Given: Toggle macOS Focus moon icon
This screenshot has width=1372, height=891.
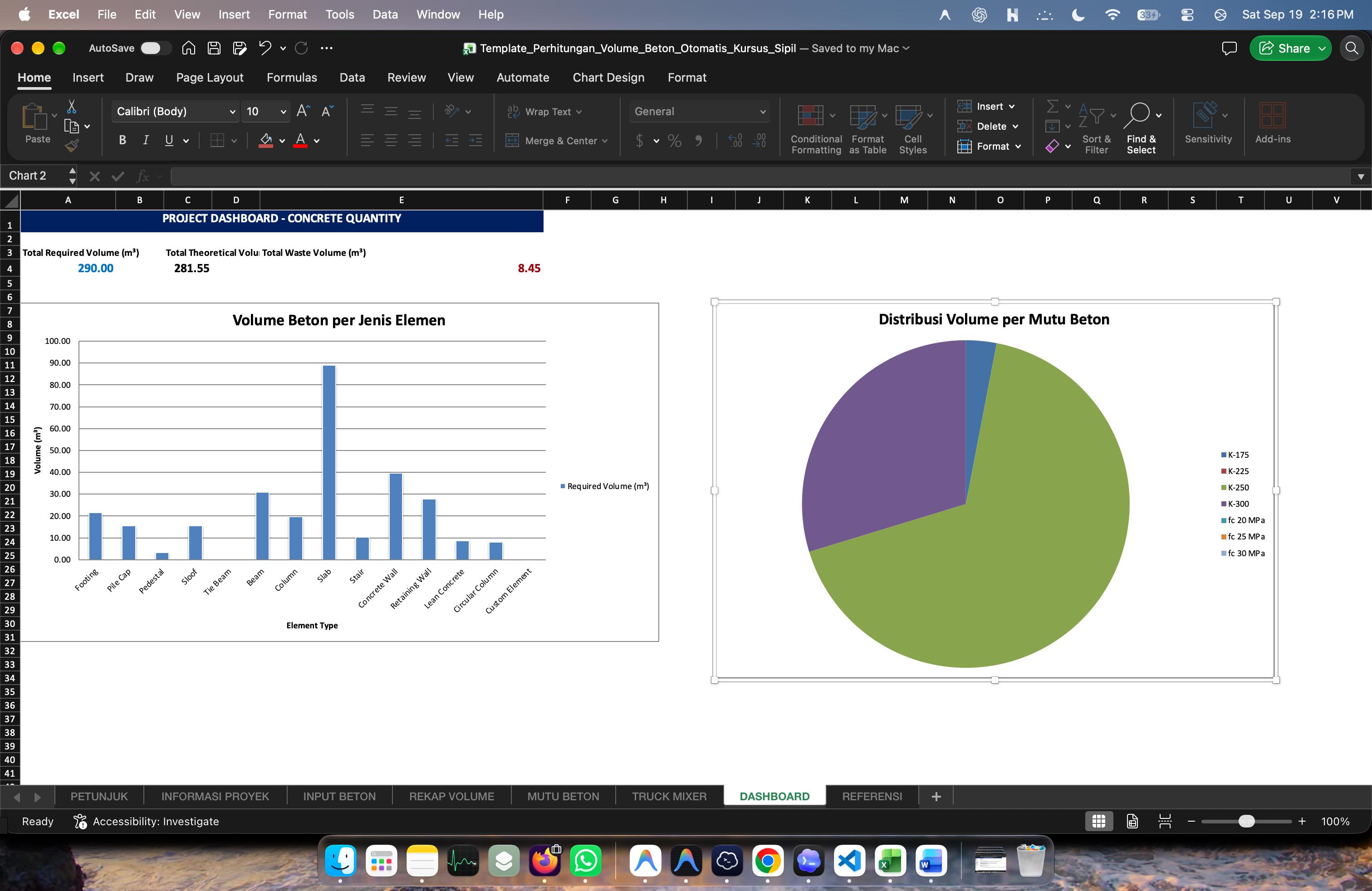Looking at the screenshot, I should (x=1078, y=15).
